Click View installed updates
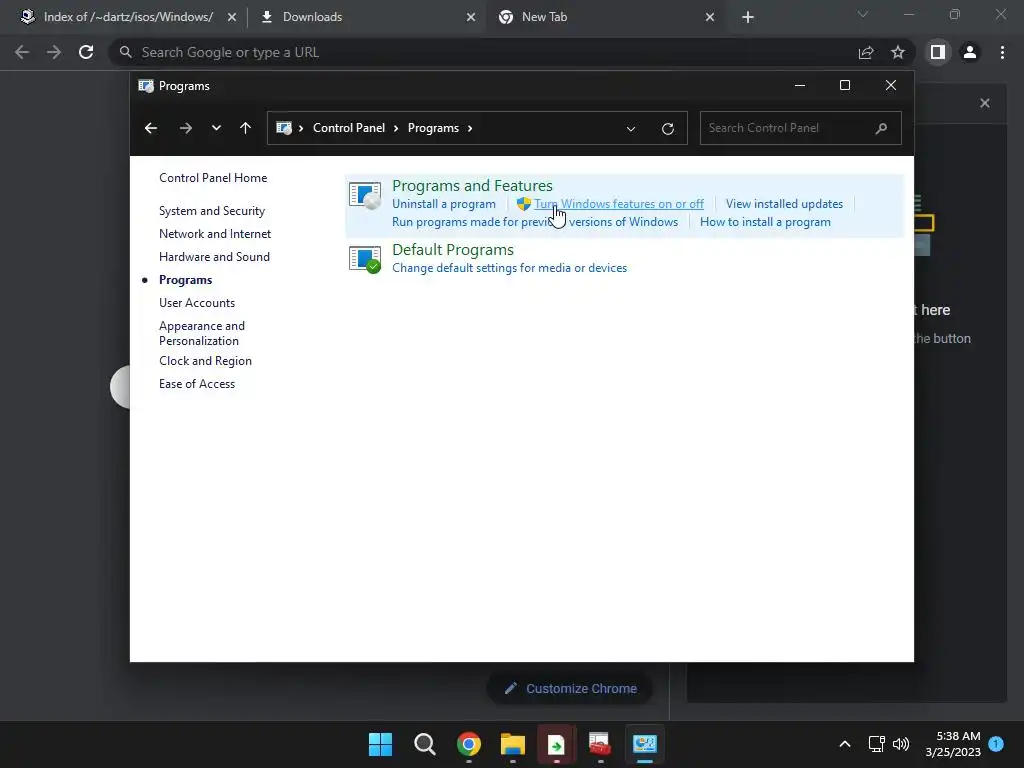 point(784,204)
